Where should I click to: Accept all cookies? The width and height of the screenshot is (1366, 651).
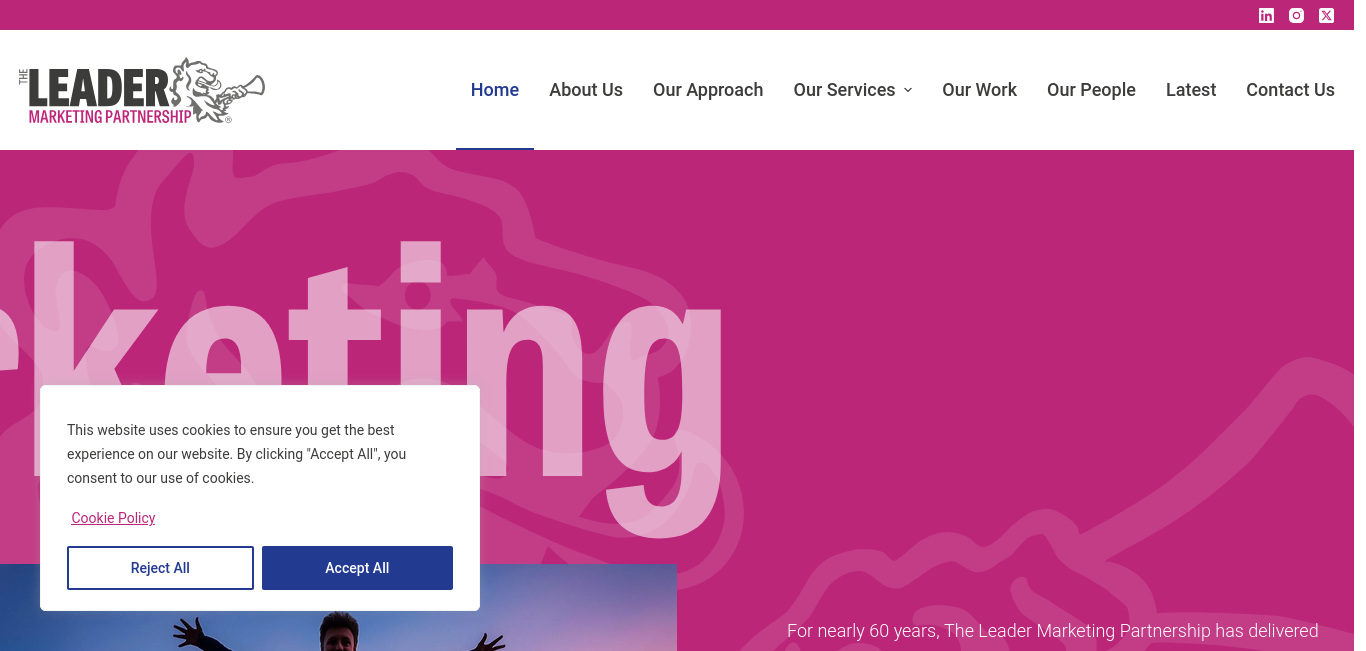coord(357,568)
